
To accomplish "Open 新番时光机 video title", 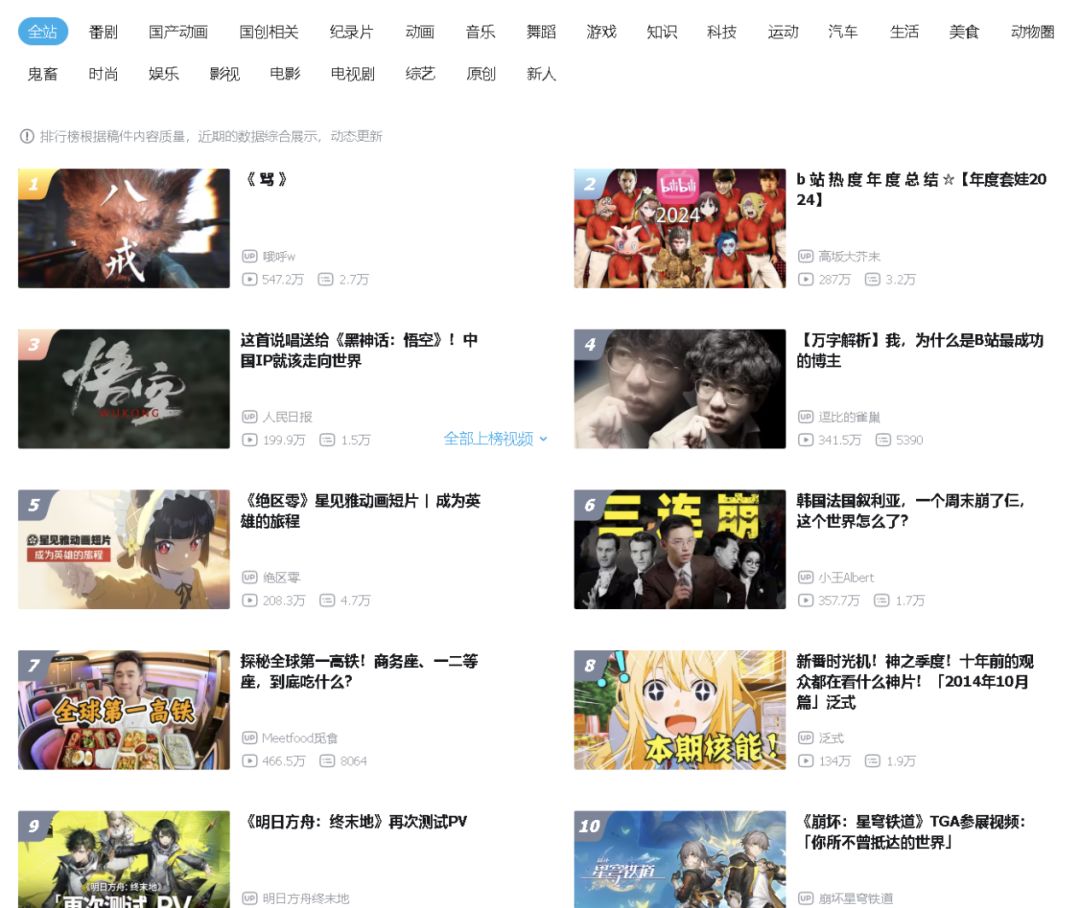I will [915, 681].
